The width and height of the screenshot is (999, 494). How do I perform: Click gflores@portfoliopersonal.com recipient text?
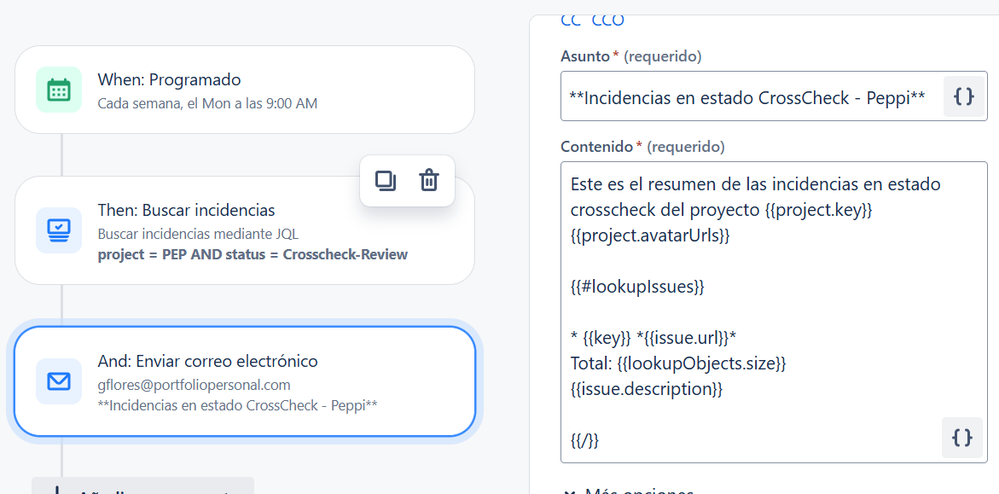[194, 385]
